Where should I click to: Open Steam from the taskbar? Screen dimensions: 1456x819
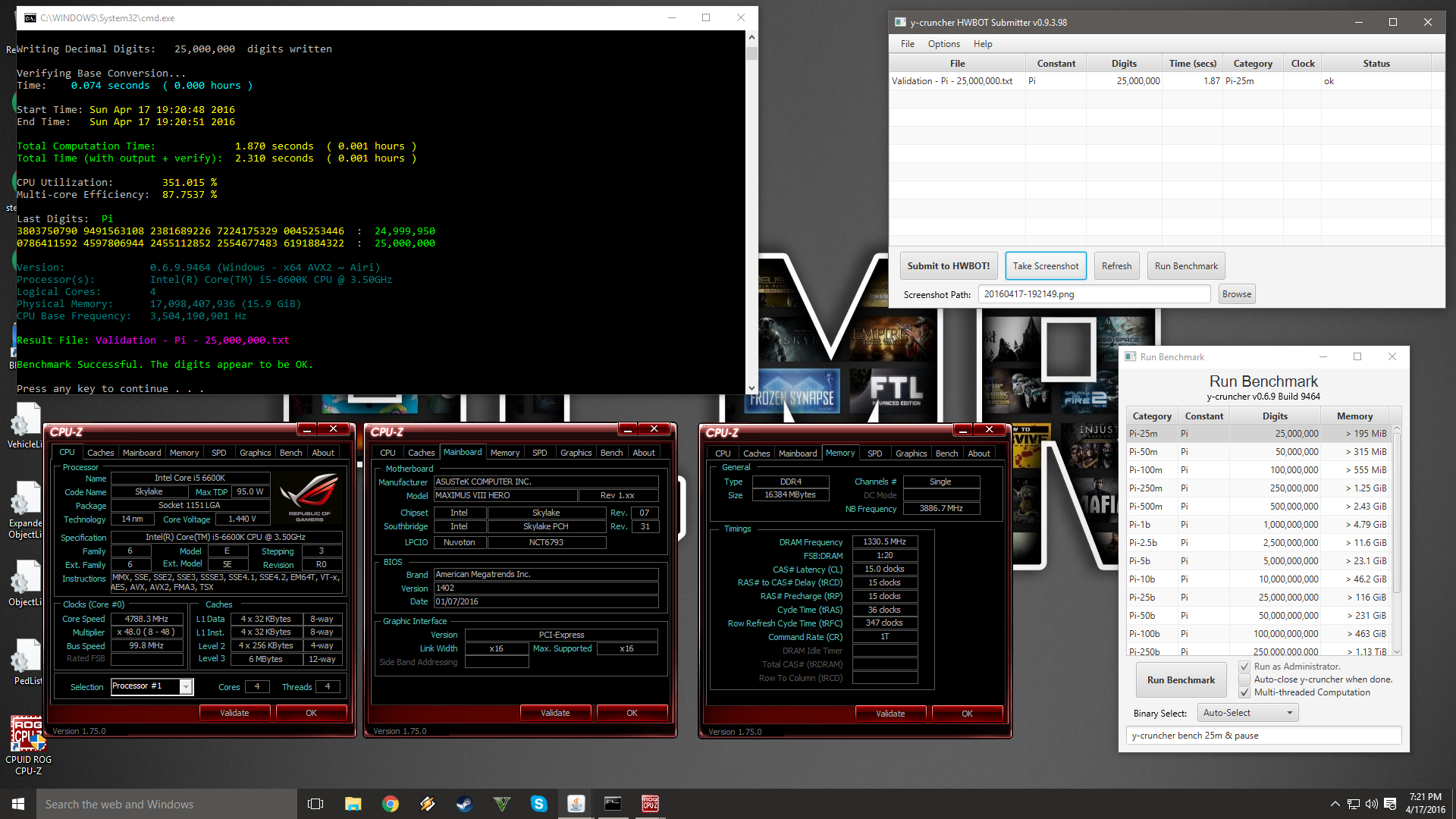coord(464,804)
